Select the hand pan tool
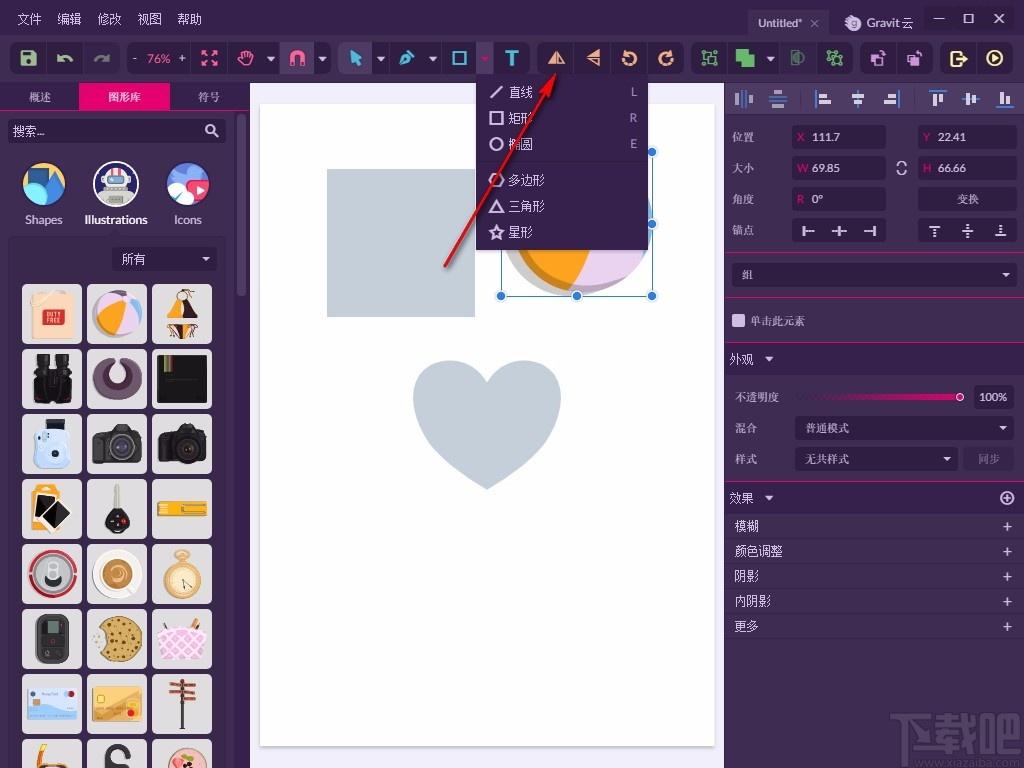This screenshot has height=768, width=1024. coord(246,58)
